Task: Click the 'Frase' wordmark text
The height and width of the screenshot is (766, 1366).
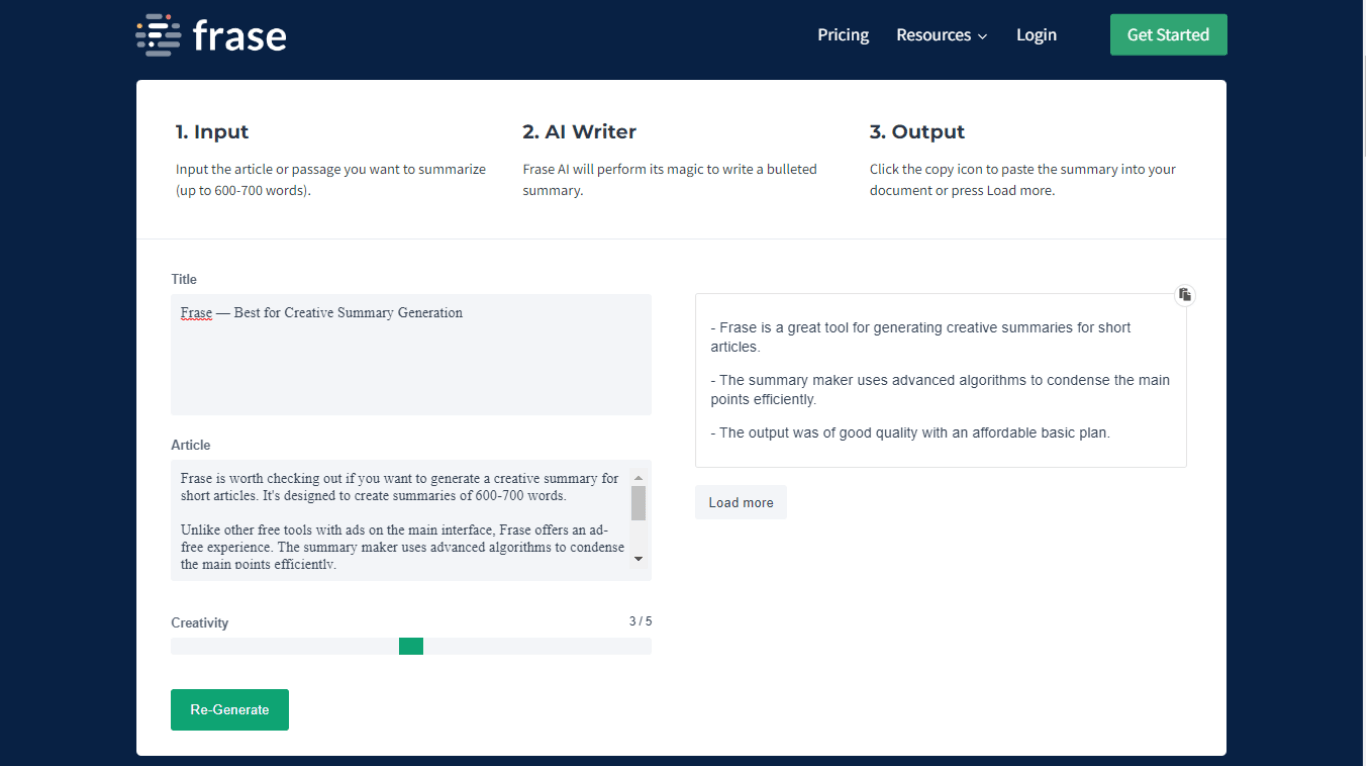Action: 240,36
